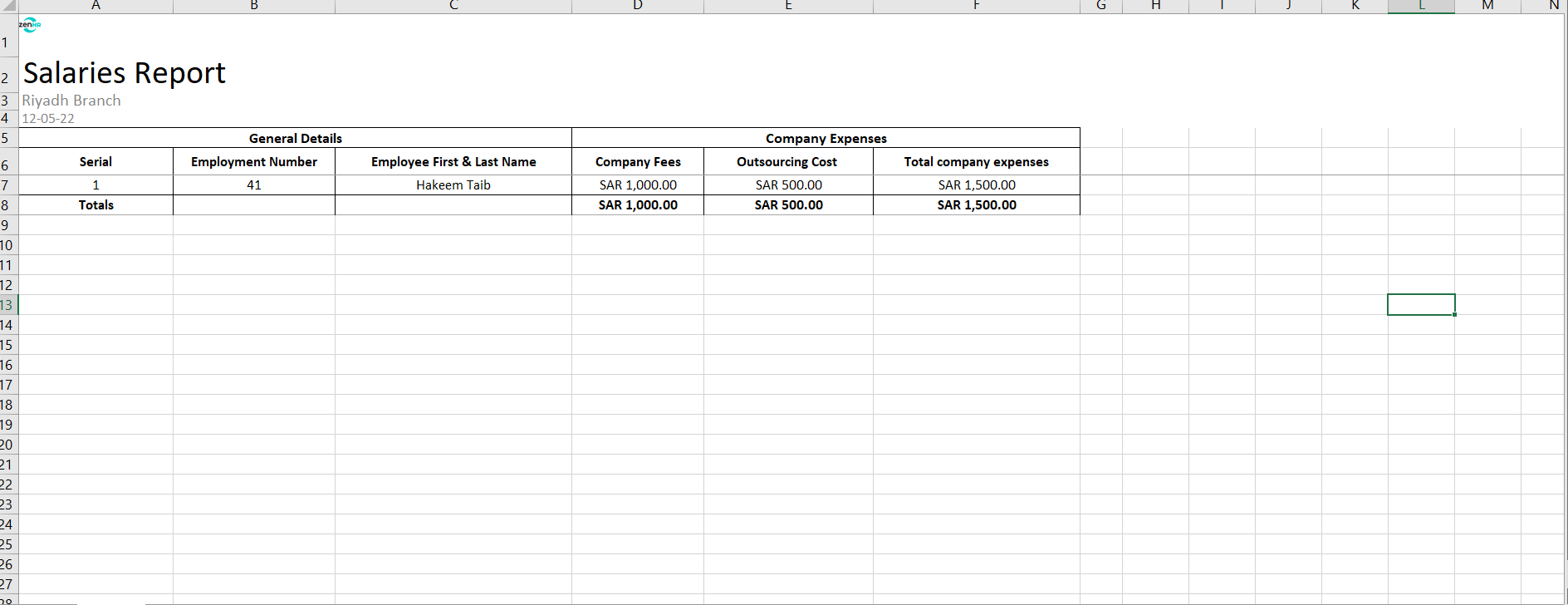Select column M header
The height and width of the screenshot is (605, 1568).
[1487, 6]
